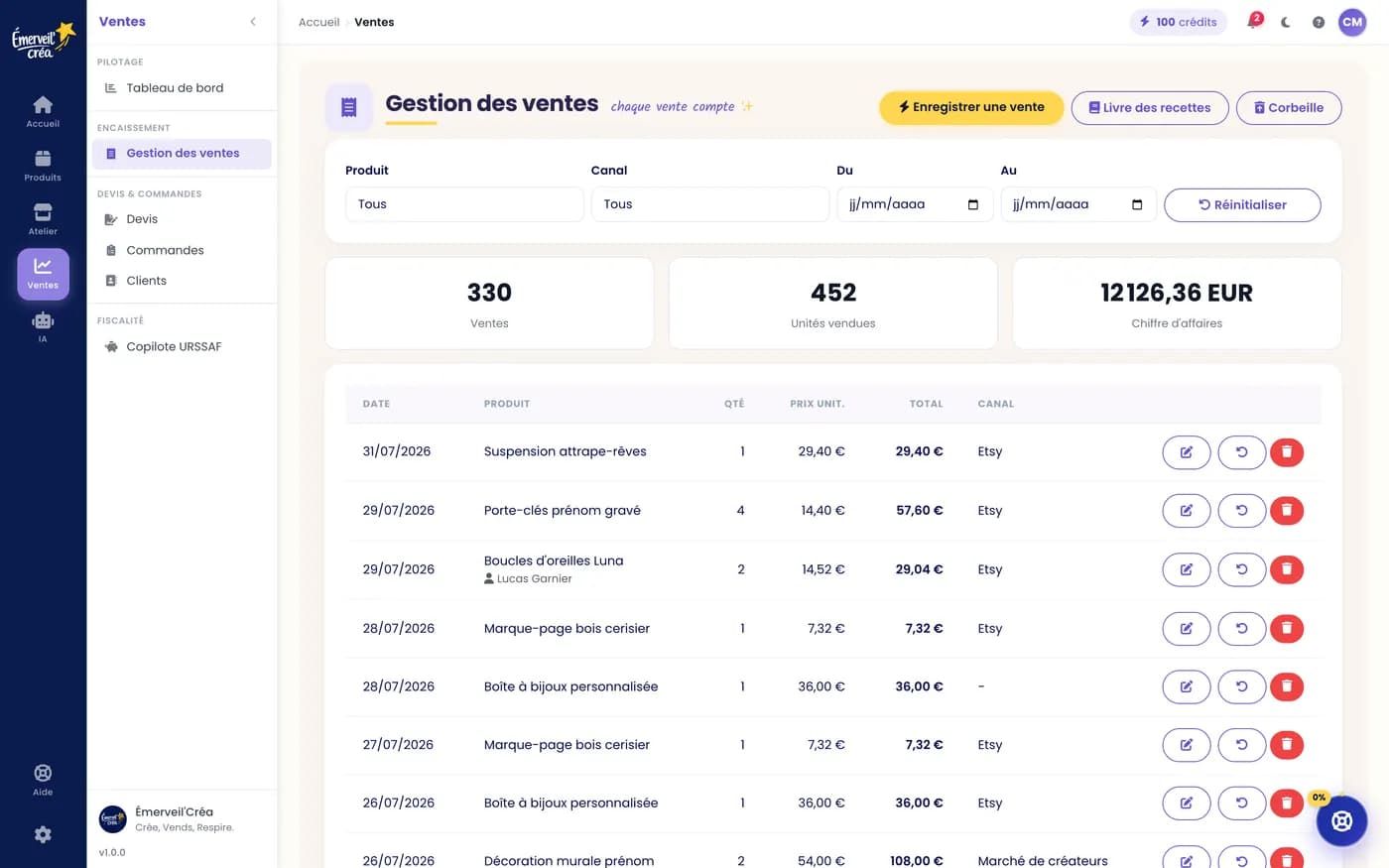Collapse the Ventes side panel chevron
Image resolution: width=1389 pixels, height=868 pixels.
pyautogui.click(x=253, y=22)
